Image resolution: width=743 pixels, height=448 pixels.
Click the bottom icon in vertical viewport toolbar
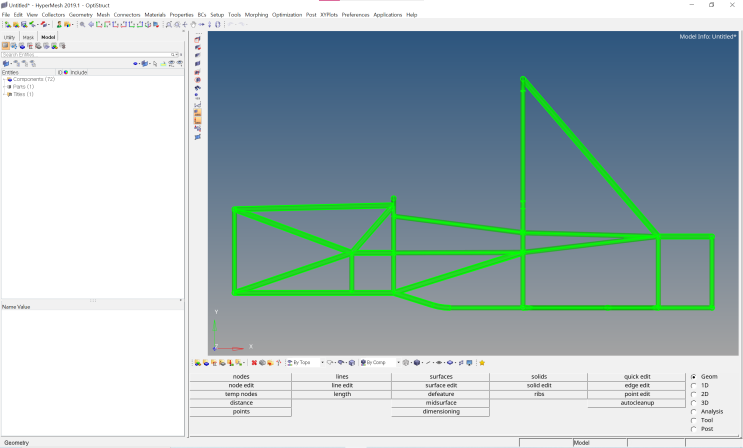tap(197, 137)
